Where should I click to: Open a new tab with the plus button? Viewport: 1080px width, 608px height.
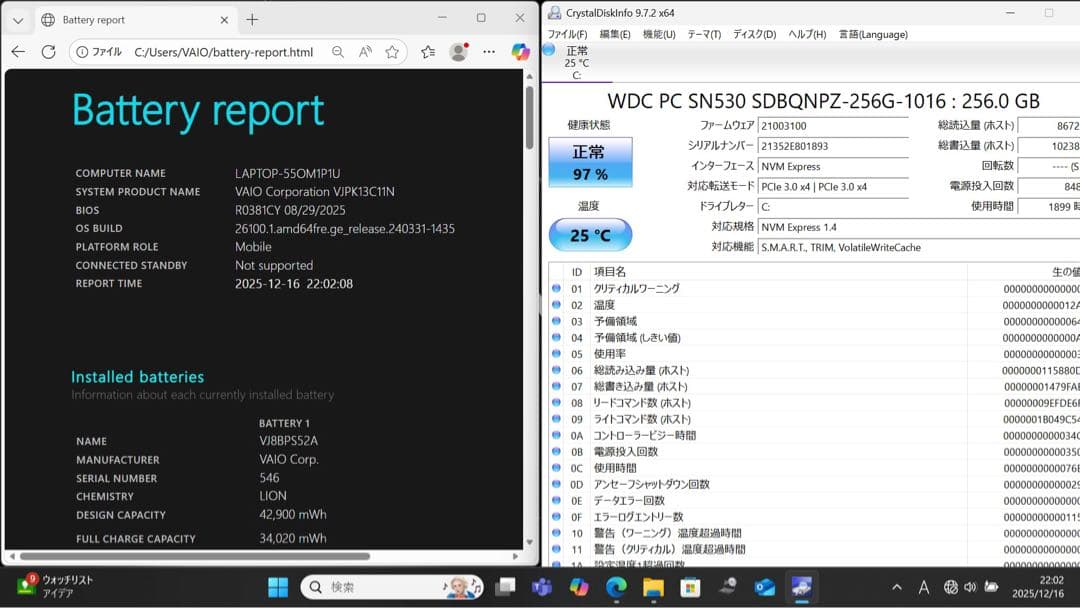pos(254,18)
